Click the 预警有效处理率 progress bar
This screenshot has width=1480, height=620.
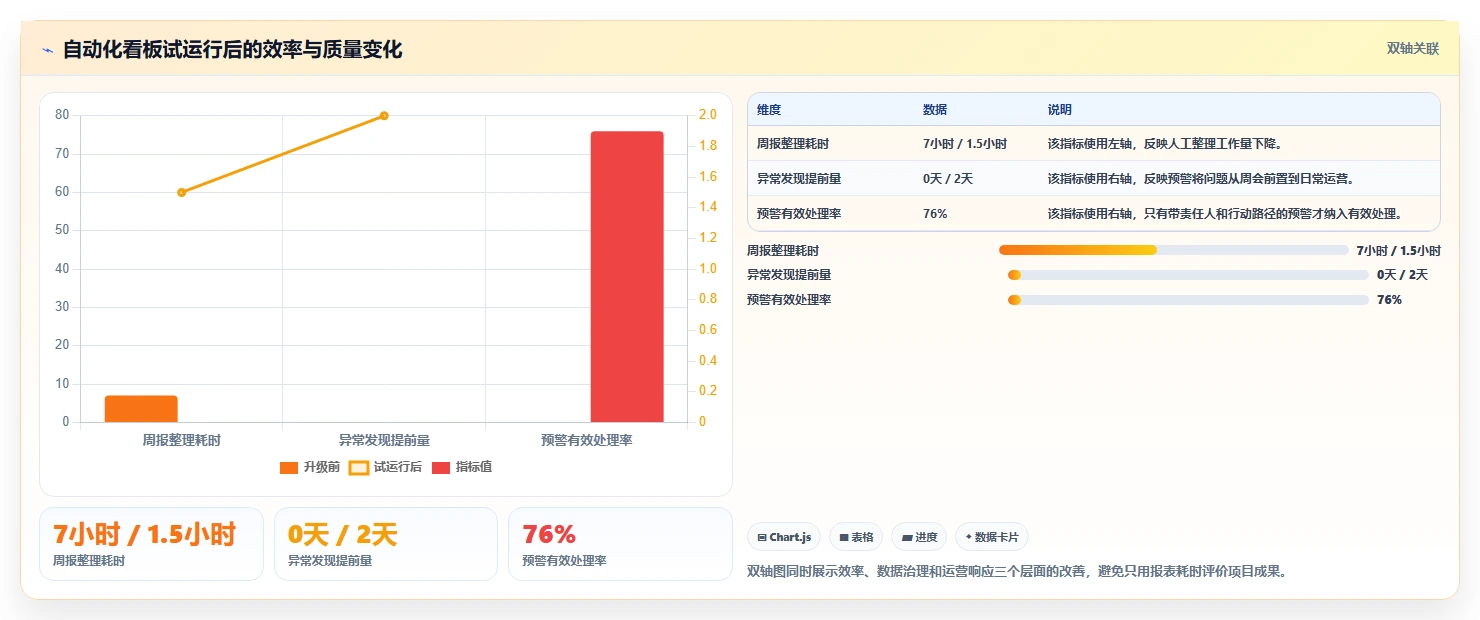click(1188, 300)
